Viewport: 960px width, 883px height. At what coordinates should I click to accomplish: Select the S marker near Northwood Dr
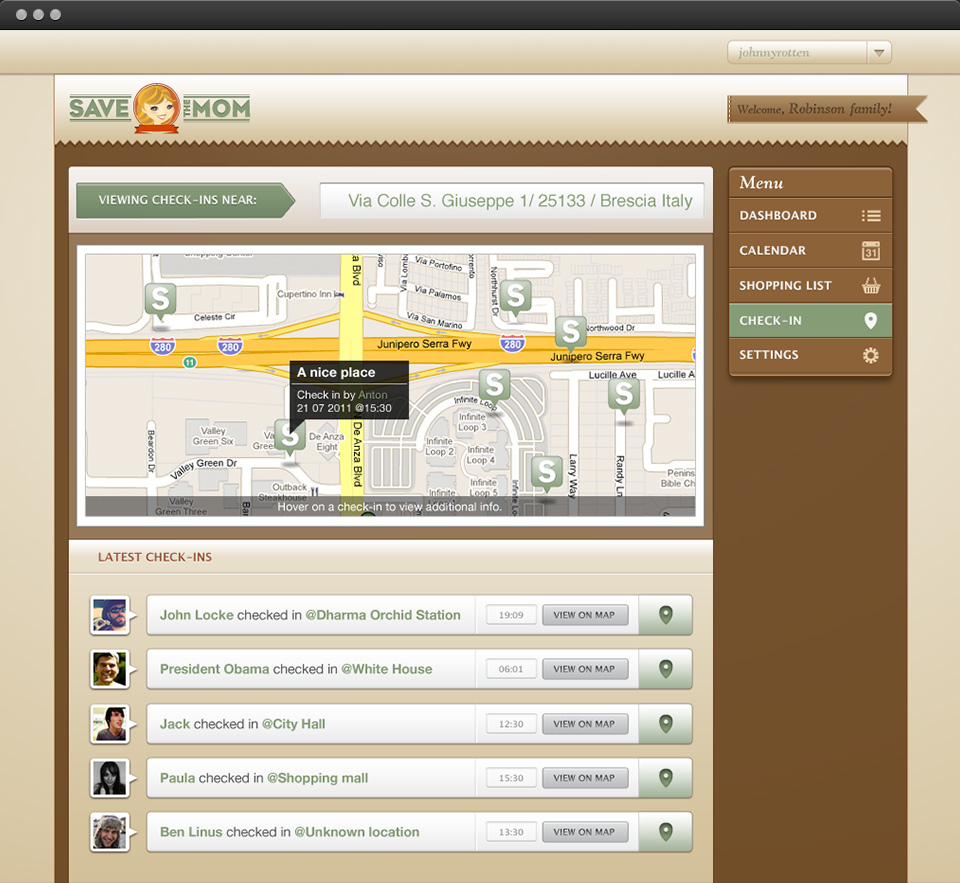[570, 334]
